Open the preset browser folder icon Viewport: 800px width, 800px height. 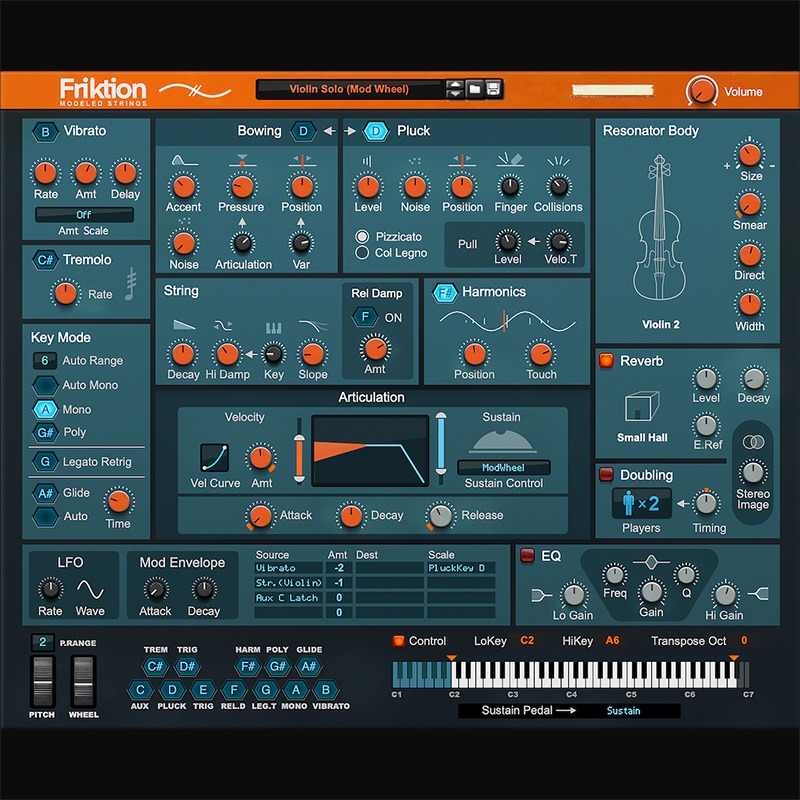pyautogui.click(x=474, y=89)
